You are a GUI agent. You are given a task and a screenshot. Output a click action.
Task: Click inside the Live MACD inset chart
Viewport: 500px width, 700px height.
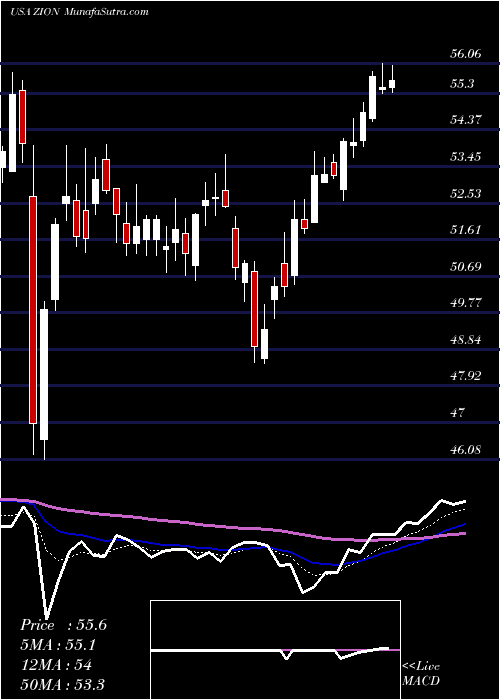click(275, 650)
